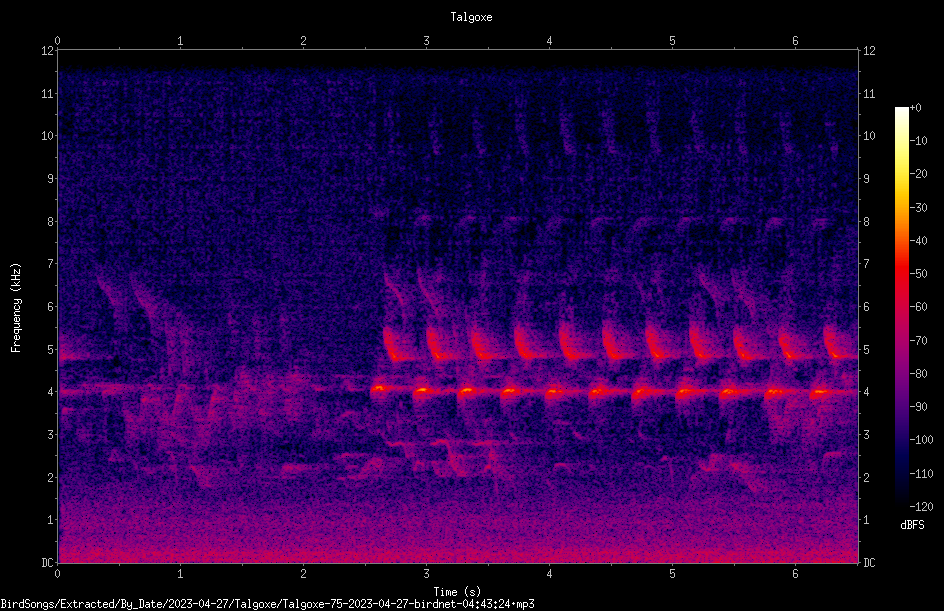Select the -50 red region of the color scale

tap(901, 274)
